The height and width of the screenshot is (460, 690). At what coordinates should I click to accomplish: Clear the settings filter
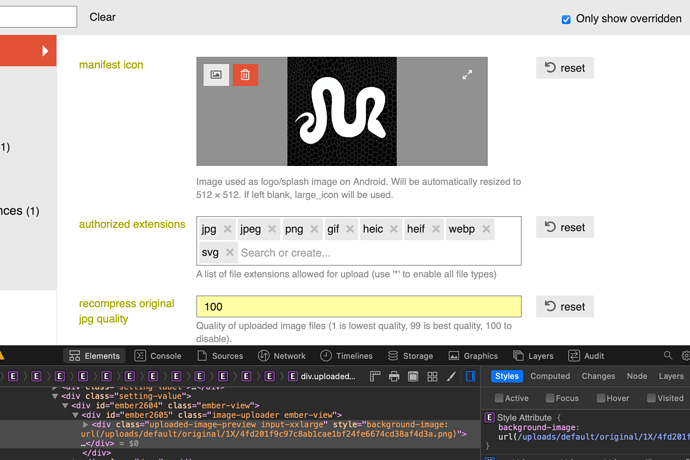[103, 17]
